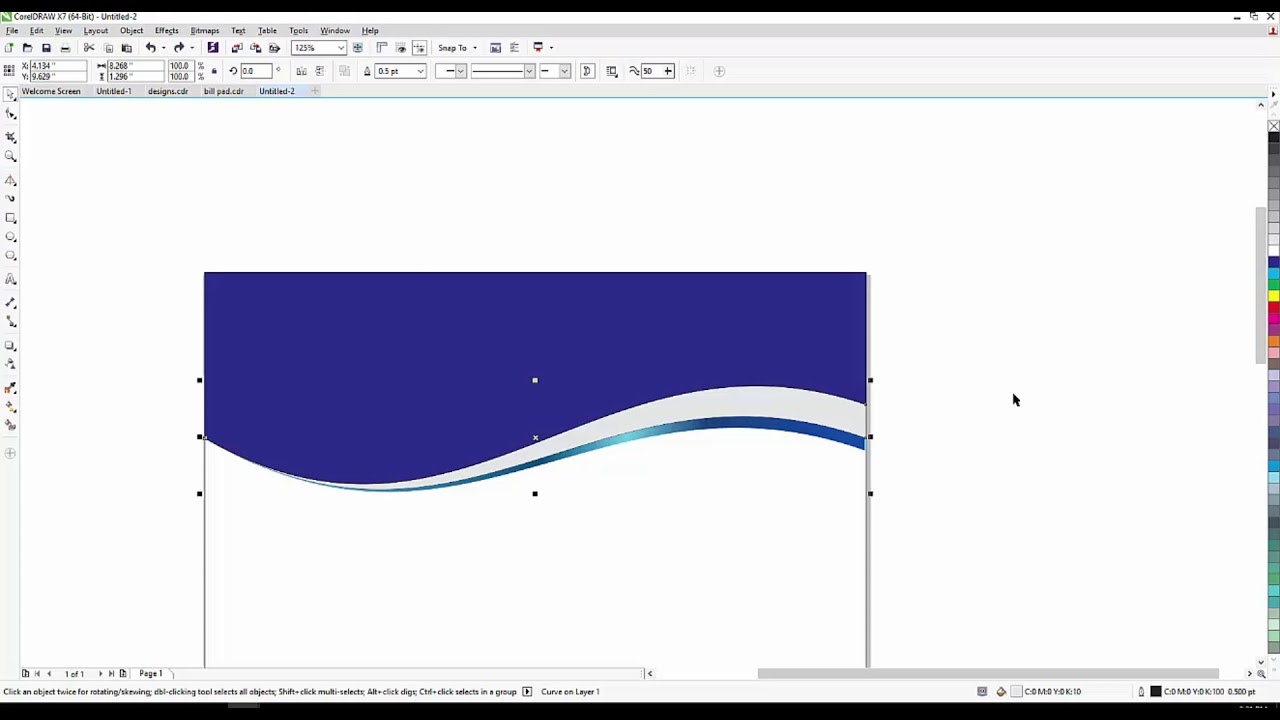Viewport: 1280px width, 720px height.
Task: Click the rotation angle field
Action: tap(254, 71)
